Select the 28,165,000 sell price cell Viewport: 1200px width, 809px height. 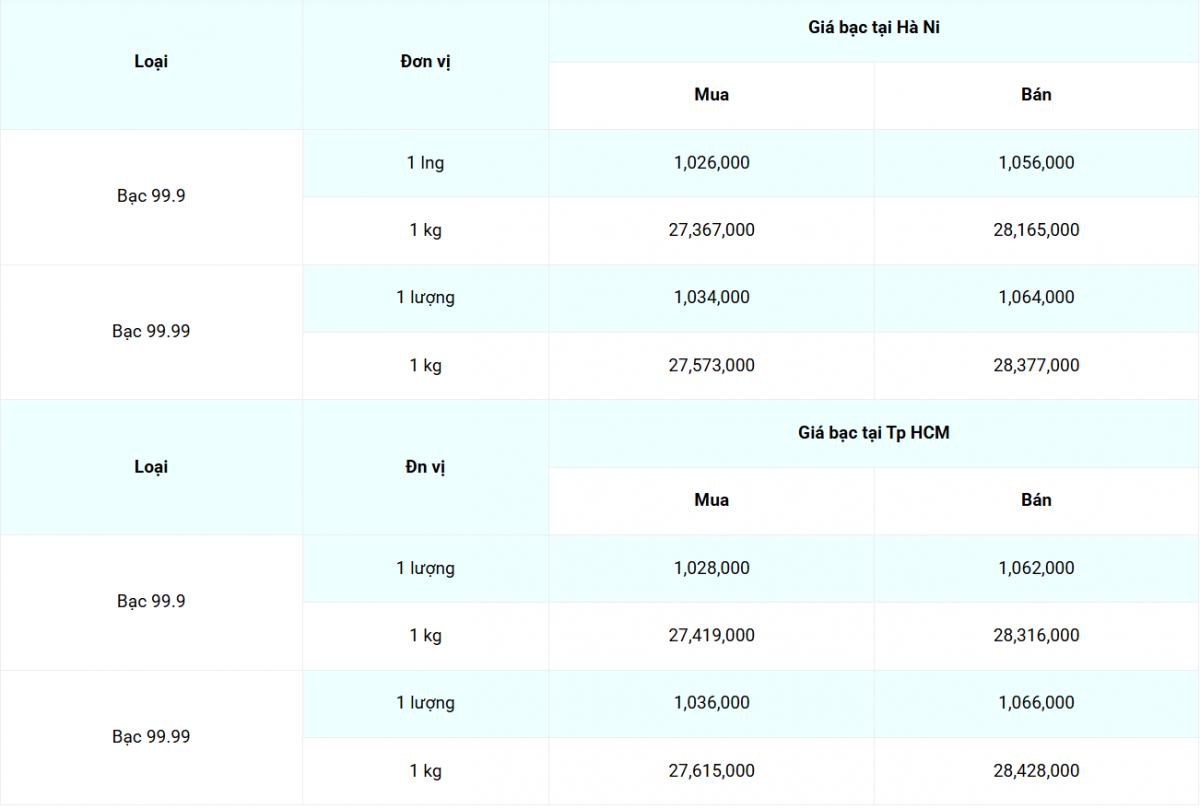1036,230
